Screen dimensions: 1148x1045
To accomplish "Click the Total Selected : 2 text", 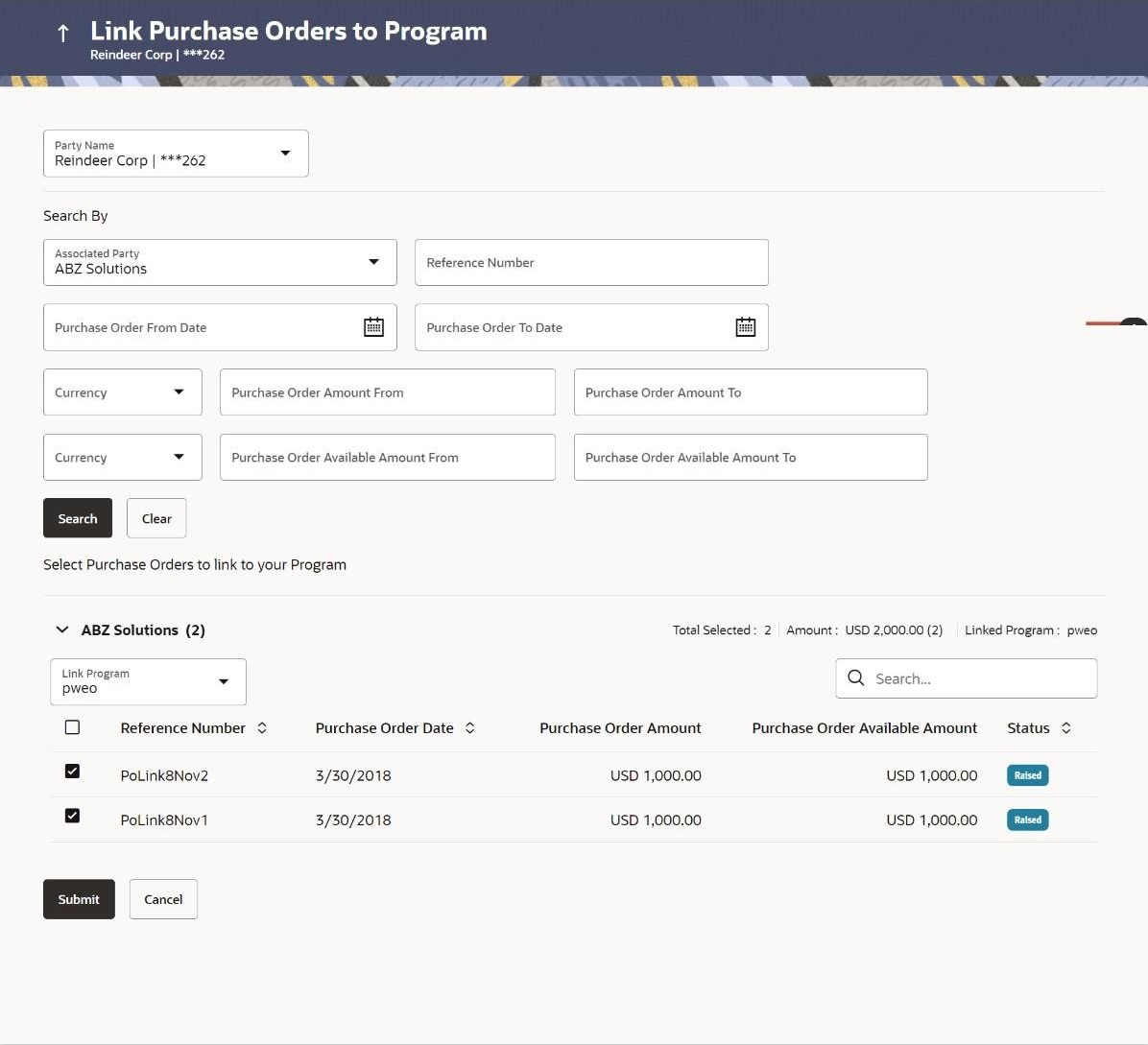I will [721, 630].
